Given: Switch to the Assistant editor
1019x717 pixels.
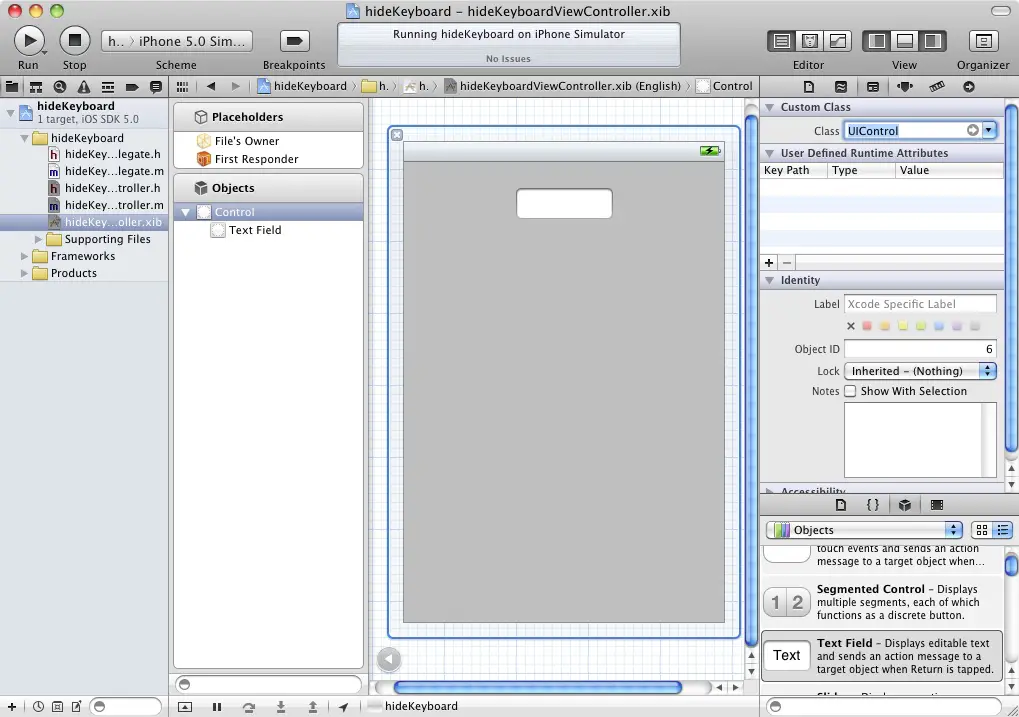Looking at the screenshot, I should [811, 41].
